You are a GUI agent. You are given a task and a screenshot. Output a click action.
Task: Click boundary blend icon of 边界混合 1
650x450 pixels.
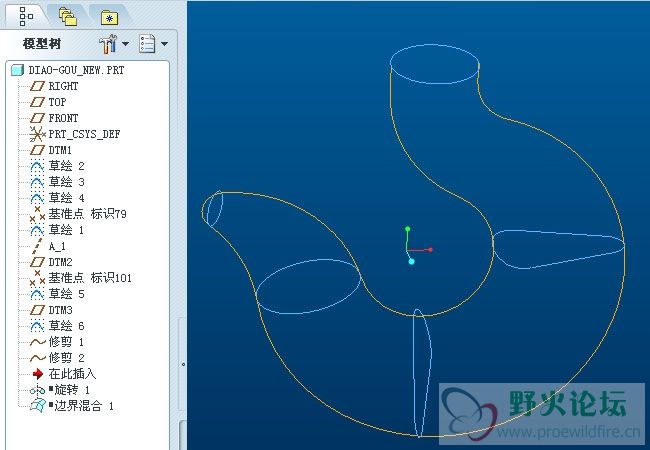pyautogui.click(x=38, y=406)
